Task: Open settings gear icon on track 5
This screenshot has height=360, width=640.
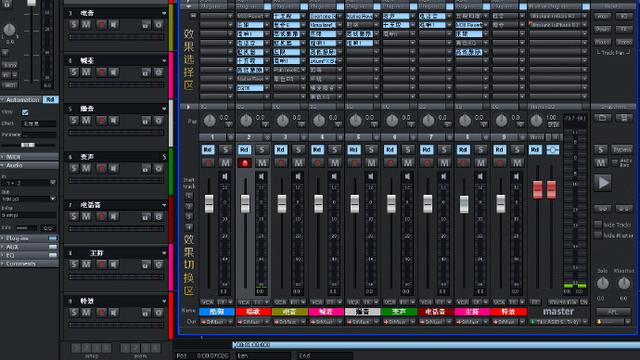Action: (159, 121)
